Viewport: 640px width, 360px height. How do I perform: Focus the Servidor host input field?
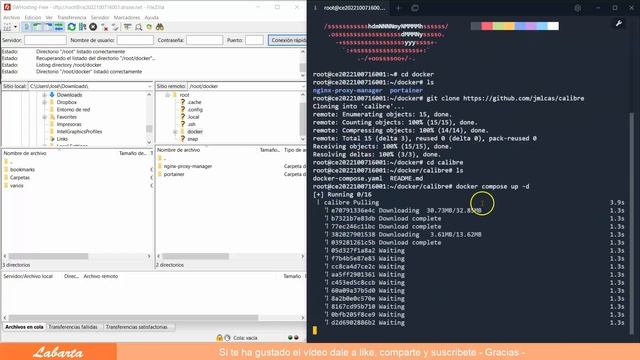tap(45, 40)
